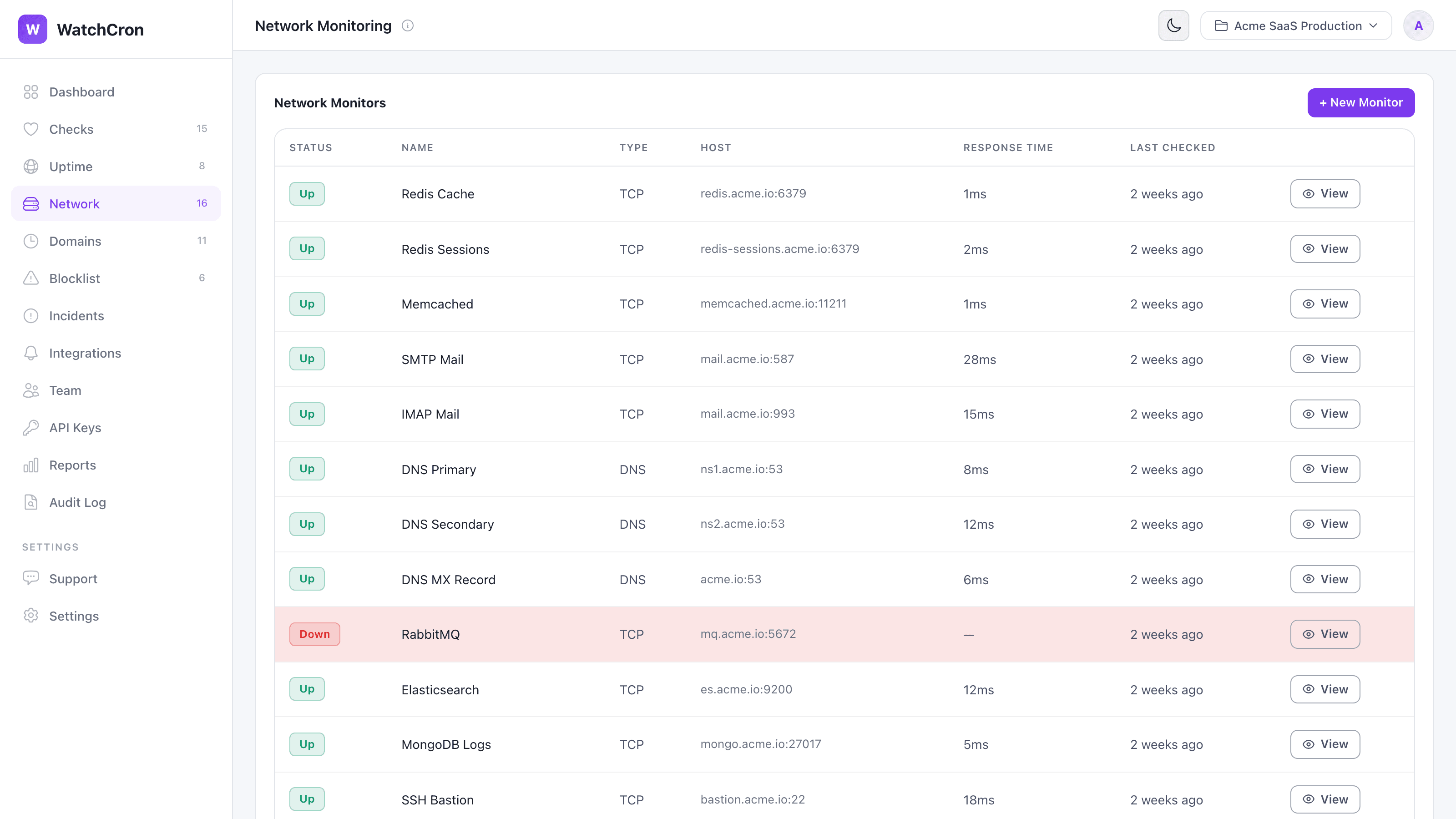Viewport: 1456px width, 819px height.
Task: Click the host mongo.acme.io:27017
Action: tap(760, 744)
